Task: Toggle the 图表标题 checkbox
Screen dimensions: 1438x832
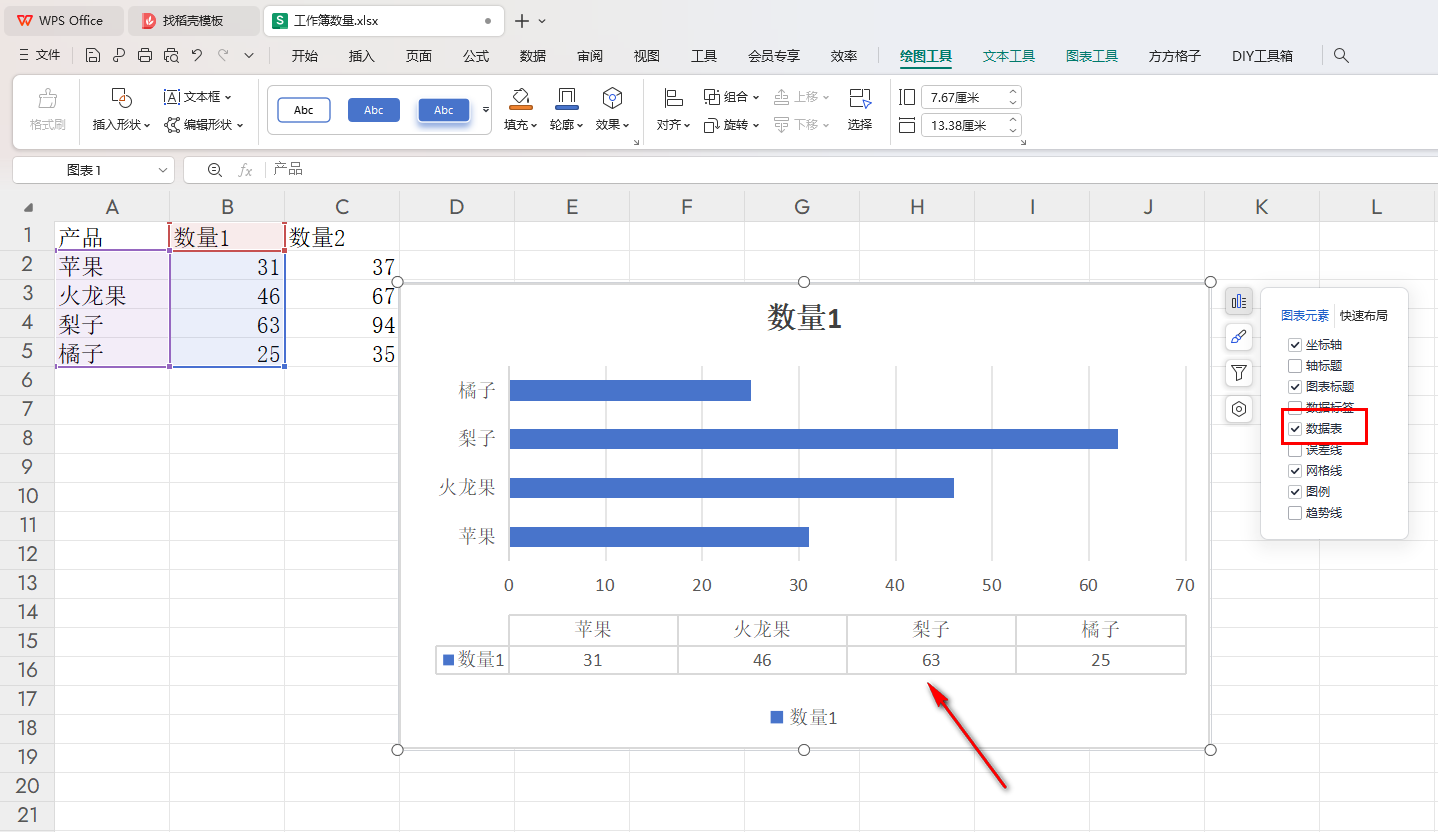Action: (1295, 387)
